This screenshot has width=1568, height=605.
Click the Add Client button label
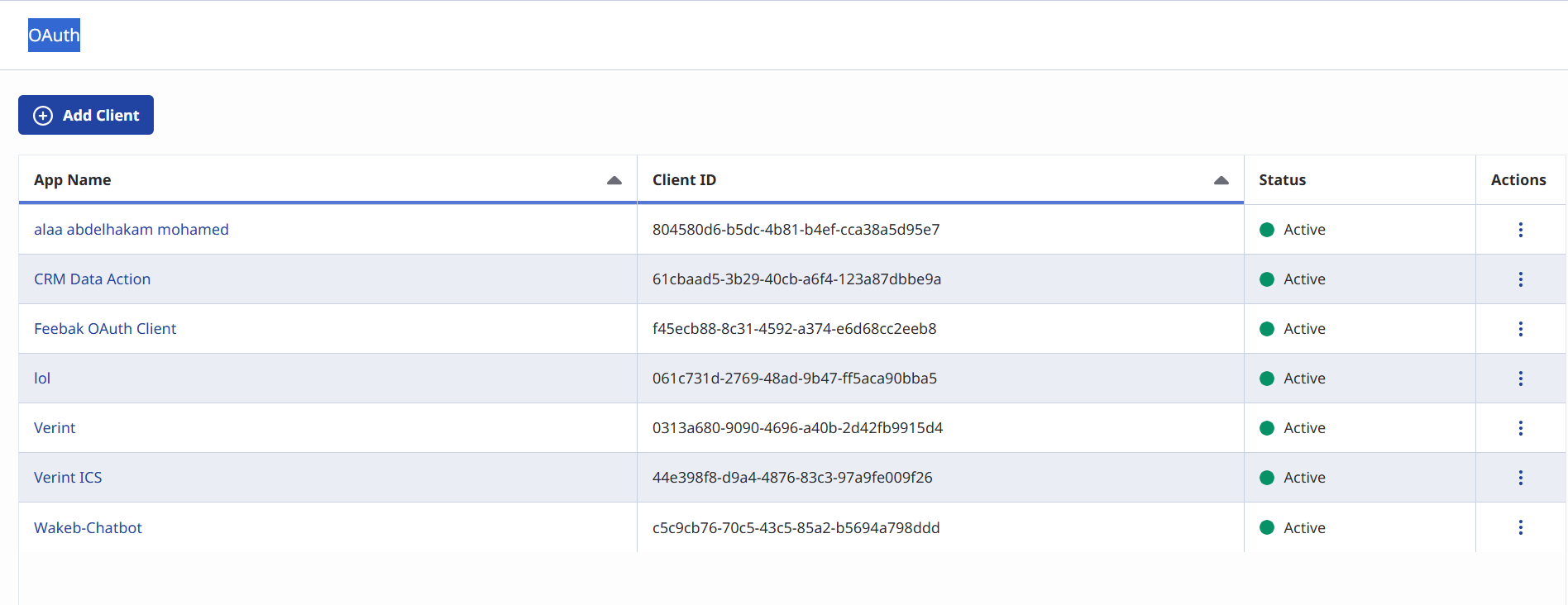101,116
